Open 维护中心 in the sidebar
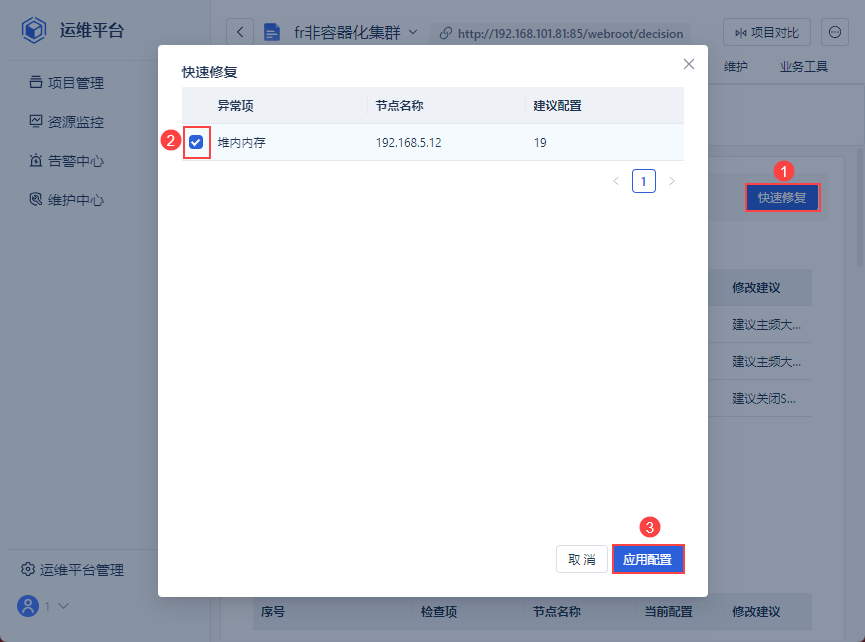865x642 pixels. pos(66,200)
